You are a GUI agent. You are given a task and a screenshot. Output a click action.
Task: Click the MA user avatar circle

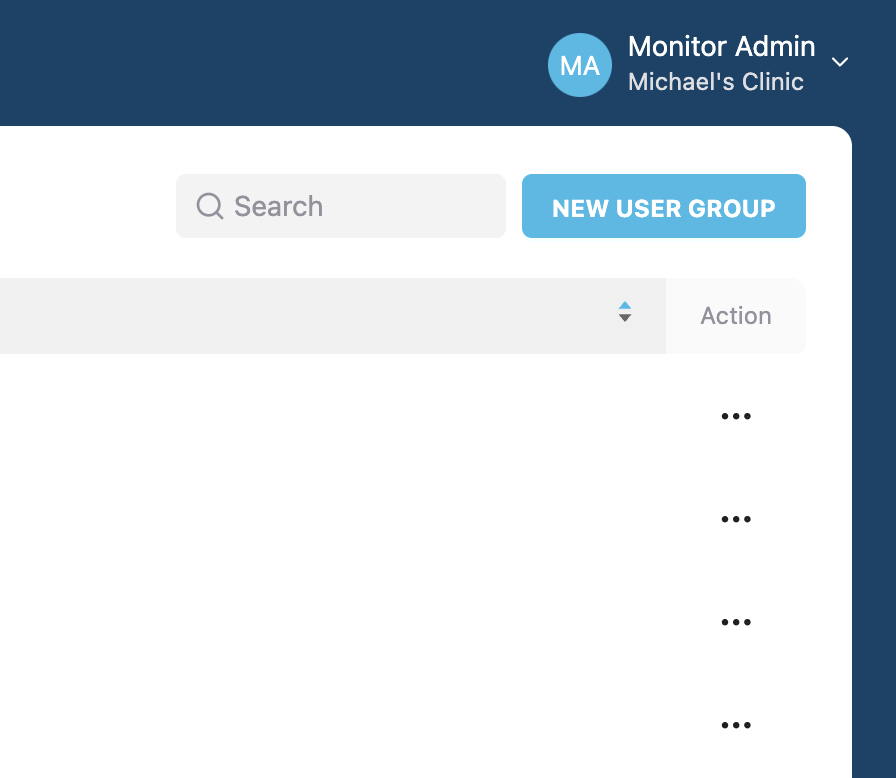[x=579, y=65]
